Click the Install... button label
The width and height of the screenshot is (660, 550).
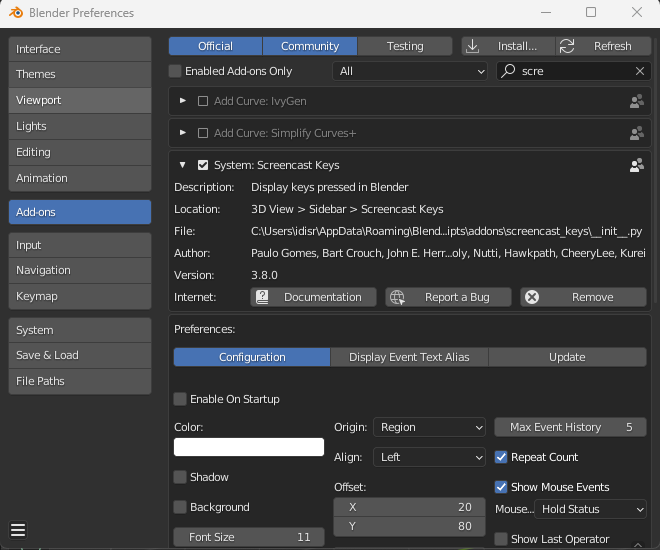click(517, 46)
